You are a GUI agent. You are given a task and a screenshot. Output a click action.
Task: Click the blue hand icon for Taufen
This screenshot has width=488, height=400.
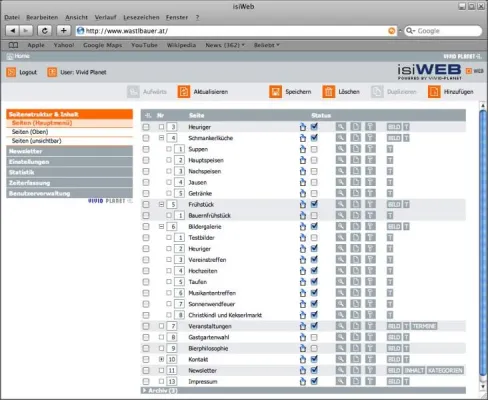pos(303,282)
